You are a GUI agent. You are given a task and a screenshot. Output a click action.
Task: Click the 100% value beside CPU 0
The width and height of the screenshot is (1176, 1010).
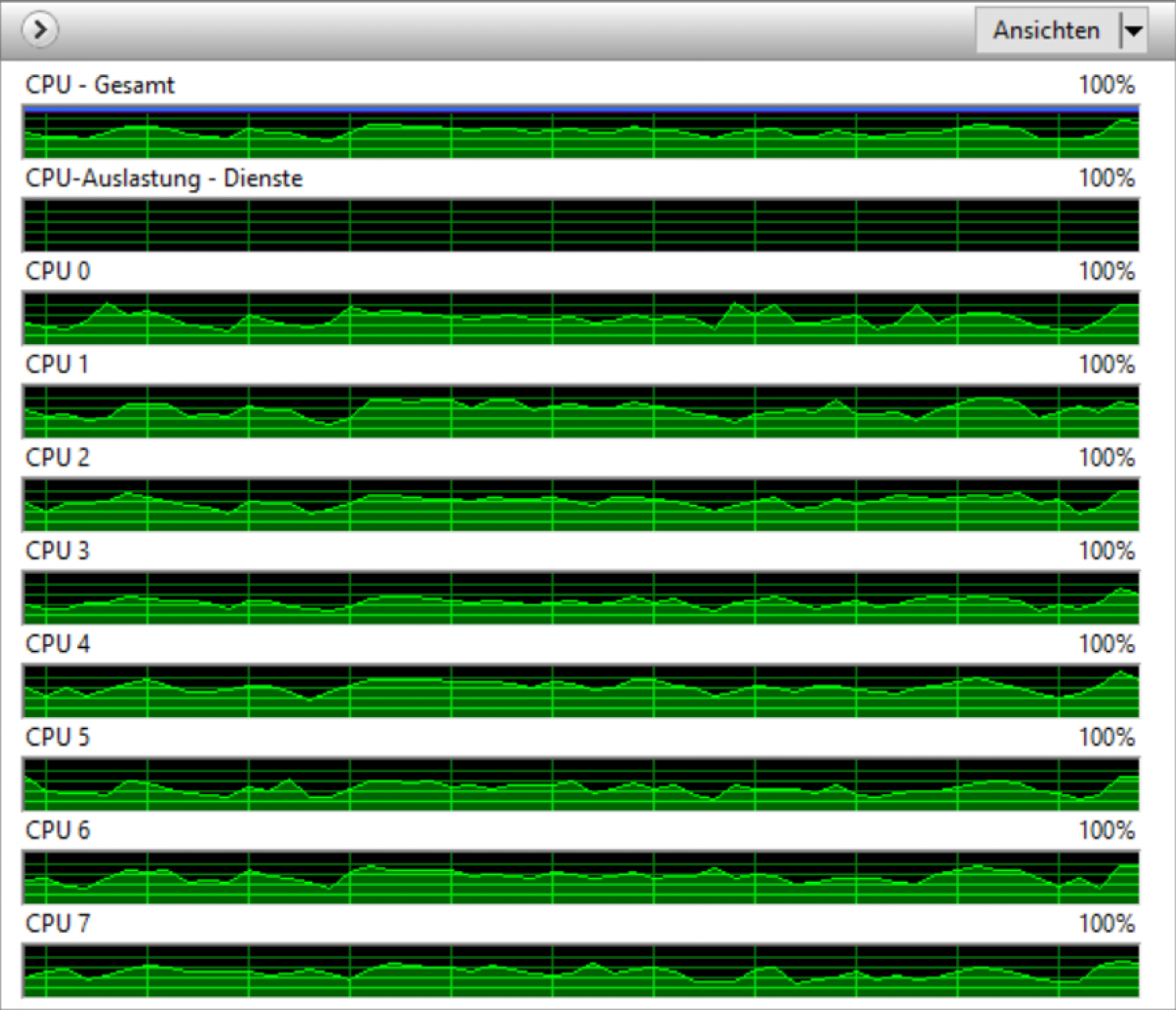(1106, 270)
